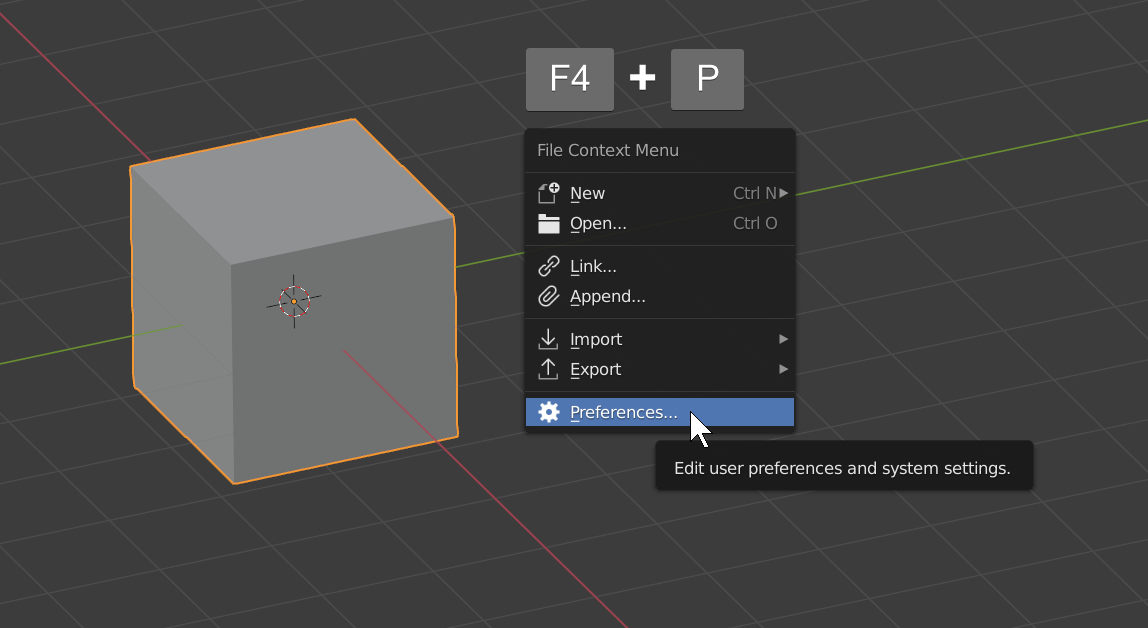Click the 3D cursor on the cube
Screen dimensions: 1148x628
point(294,301)
